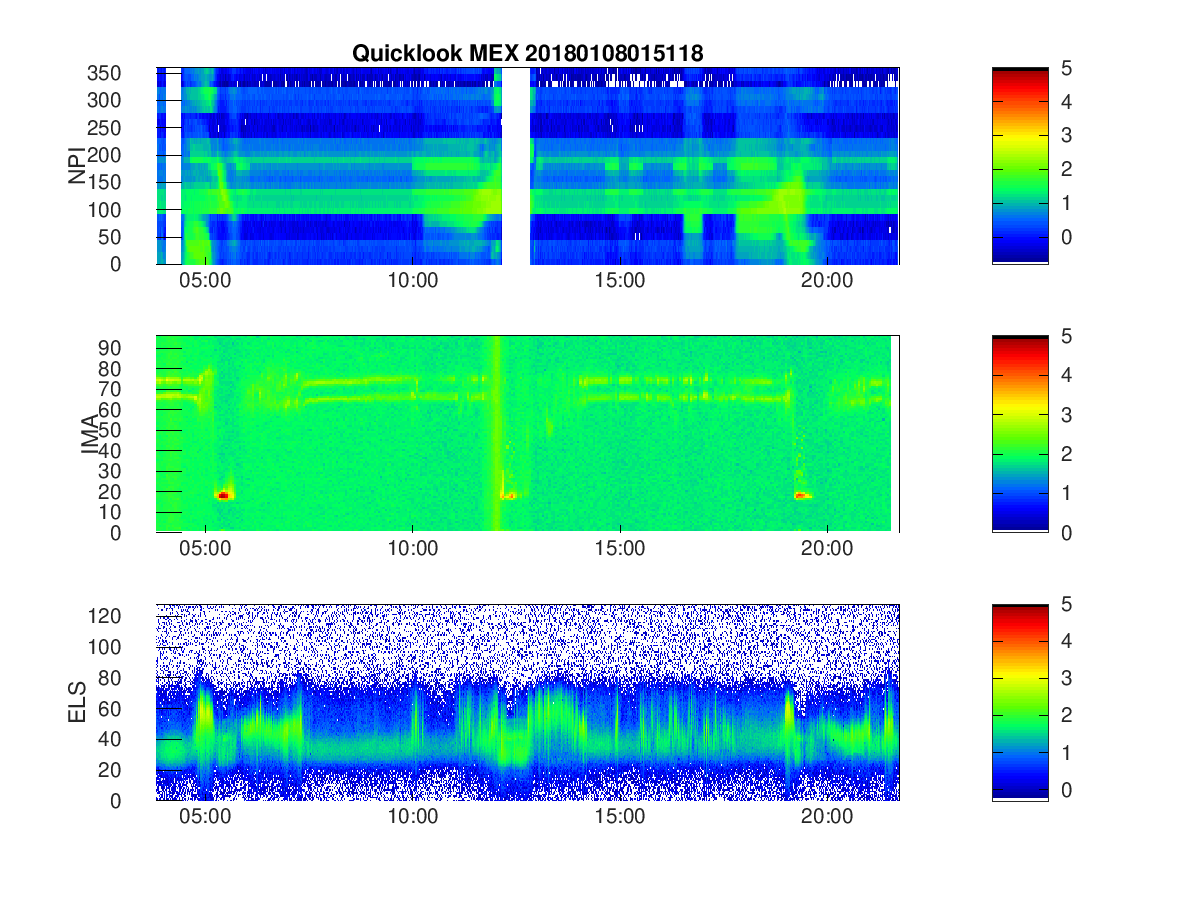Click the ELS colorbar value 2
Screen dimensions: 1200x900
click(x=1065, y=715)
